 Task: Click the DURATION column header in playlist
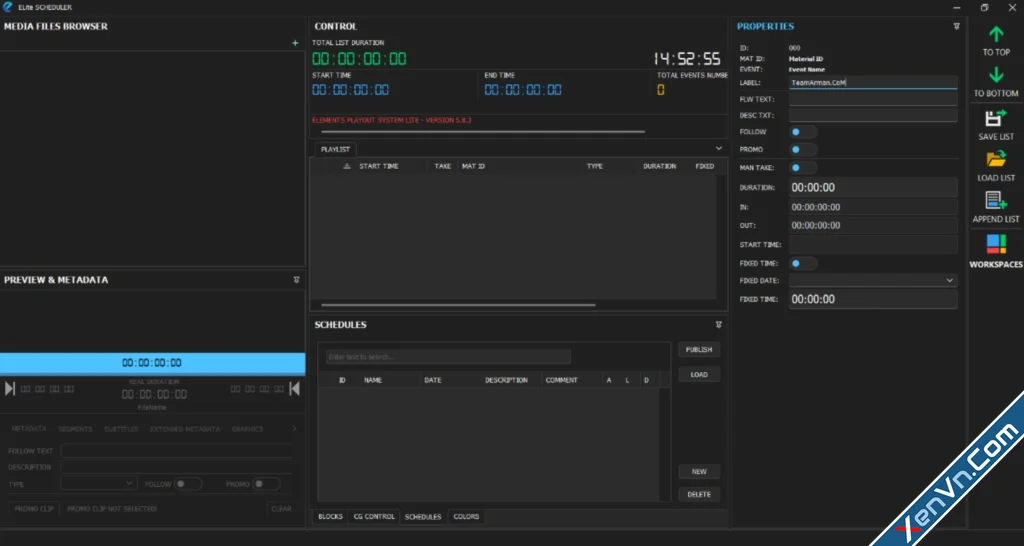[660, 167]
